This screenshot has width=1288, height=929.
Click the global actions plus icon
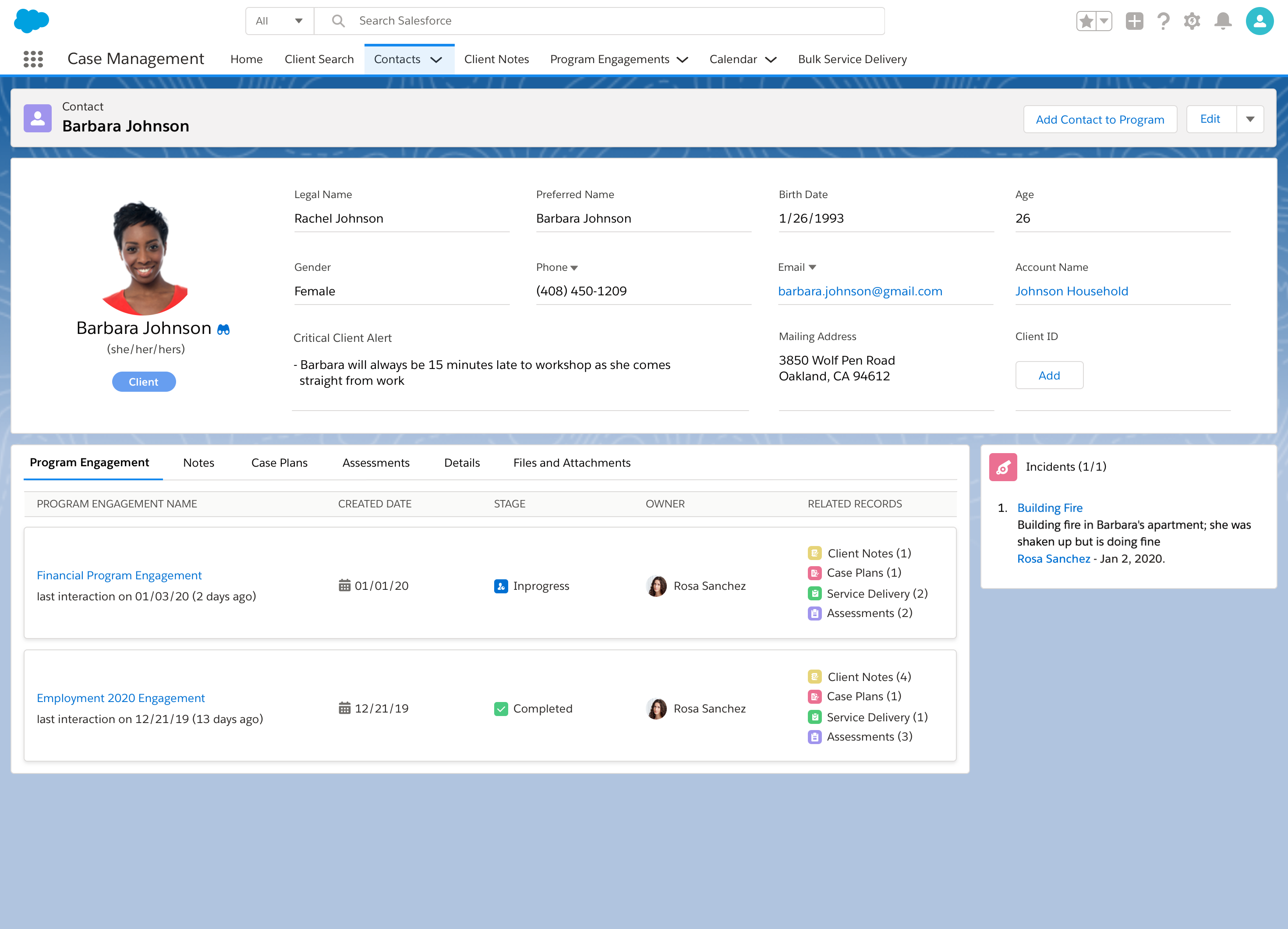[x=1134, y=21]
